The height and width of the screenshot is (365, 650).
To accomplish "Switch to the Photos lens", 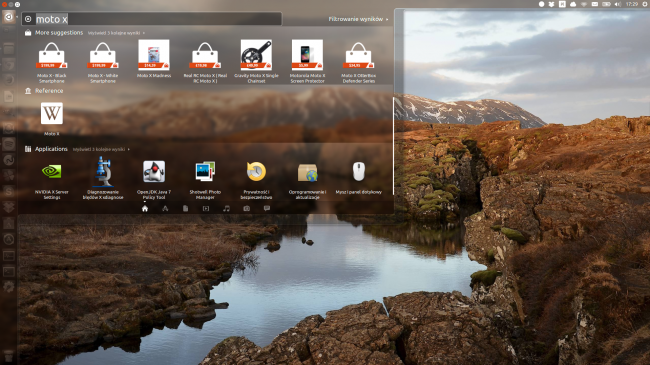I will pos(246,209).
